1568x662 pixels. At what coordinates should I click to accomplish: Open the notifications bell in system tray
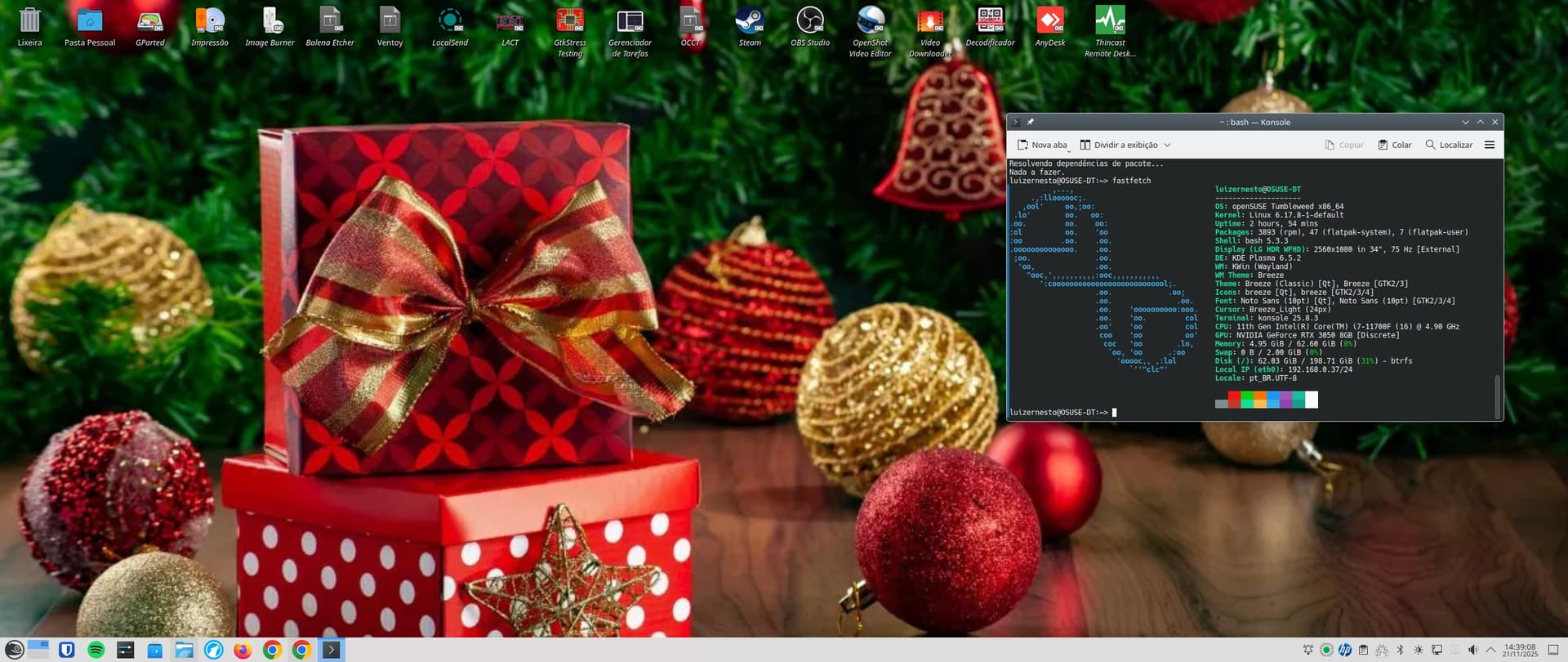click(x=1308, y=650)
